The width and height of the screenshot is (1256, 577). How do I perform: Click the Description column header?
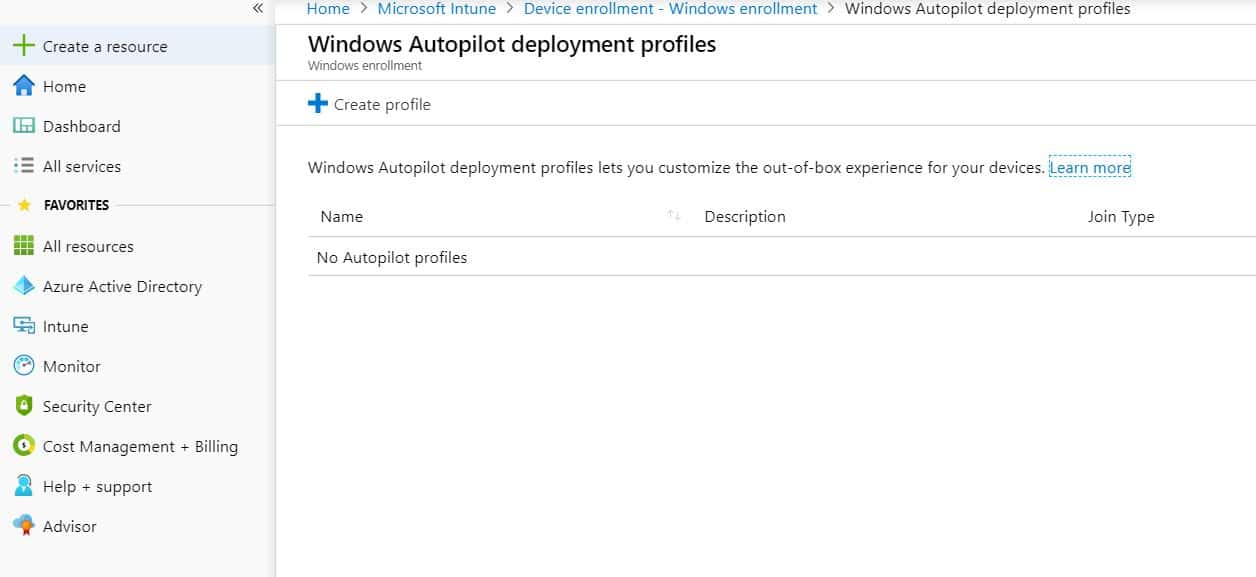745,216
